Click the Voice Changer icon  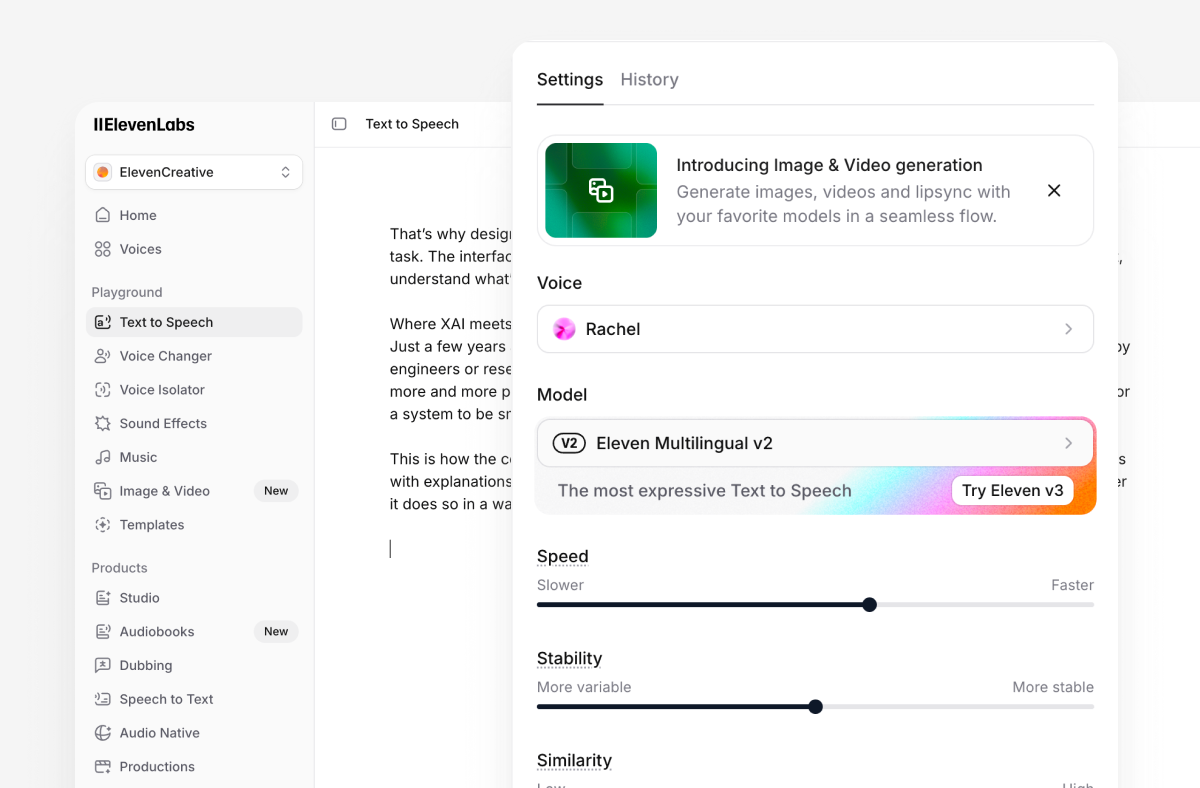102,356
